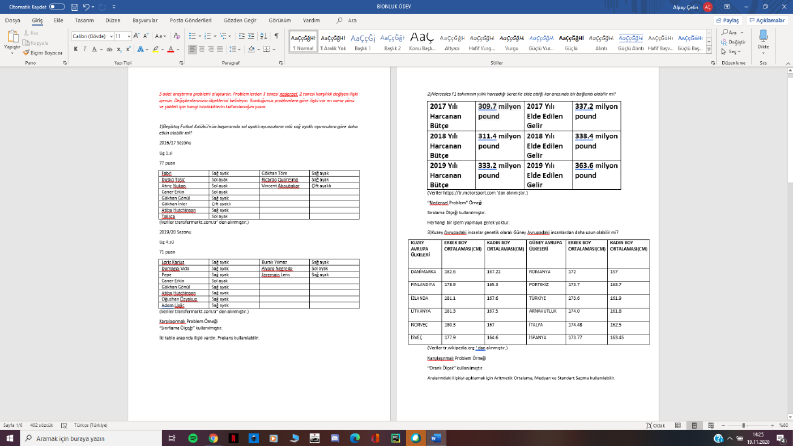
Task: Open Line and Paragraph Spacing menu
Action: coord(234,49)
